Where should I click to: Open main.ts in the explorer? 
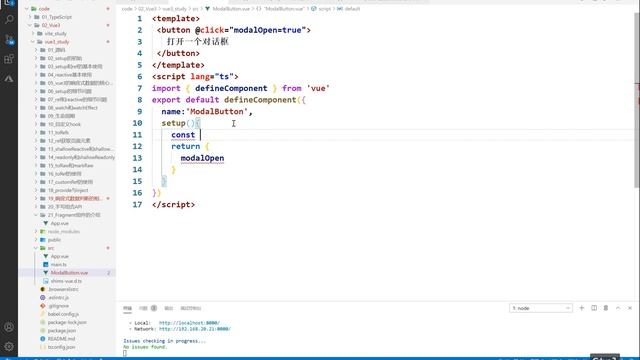(x=59, y=264)
